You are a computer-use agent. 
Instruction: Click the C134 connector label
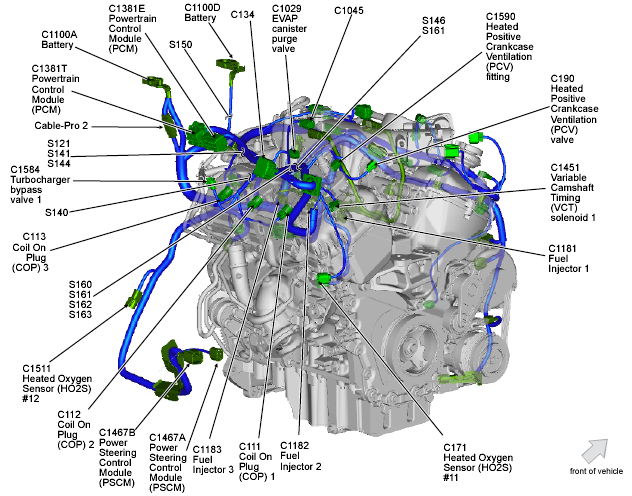[x=243, y=15]
